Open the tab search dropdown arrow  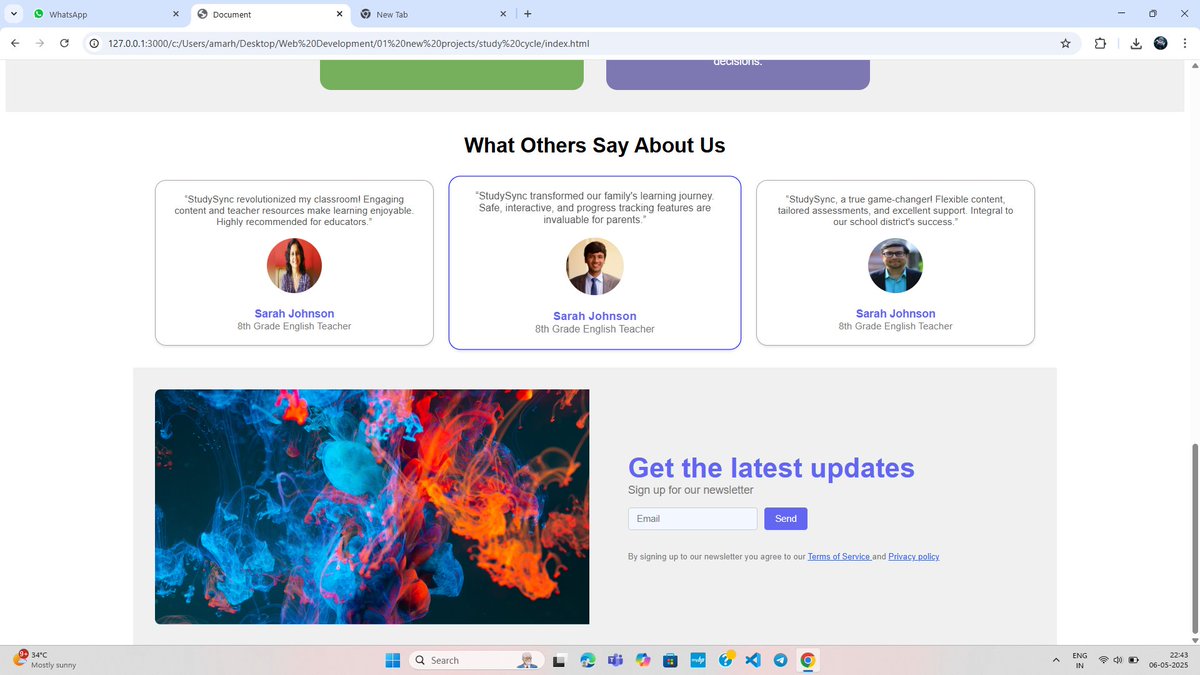point(14,14)
